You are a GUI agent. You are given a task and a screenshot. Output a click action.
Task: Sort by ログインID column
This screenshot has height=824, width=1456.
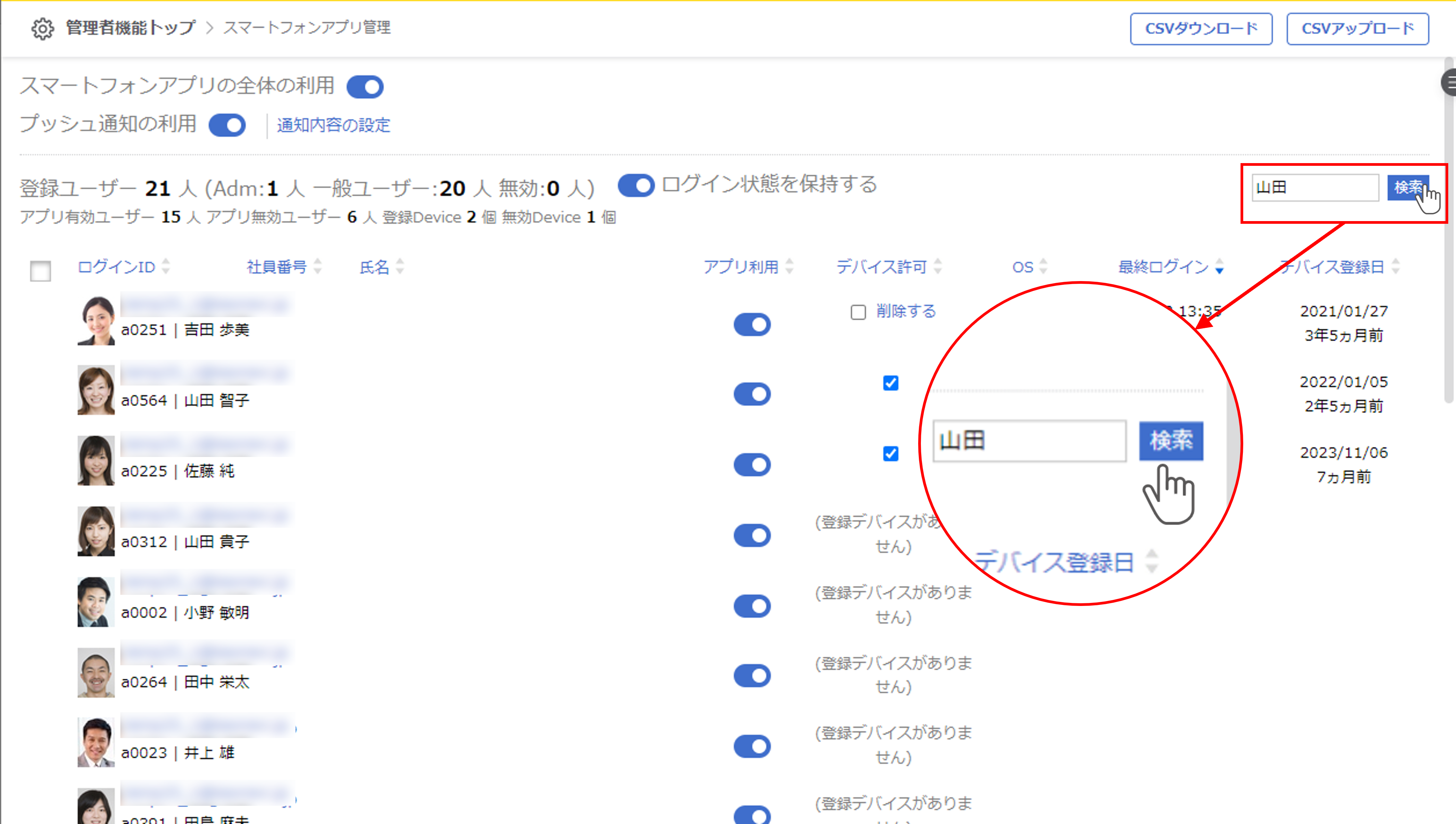(x=123, y=267)
